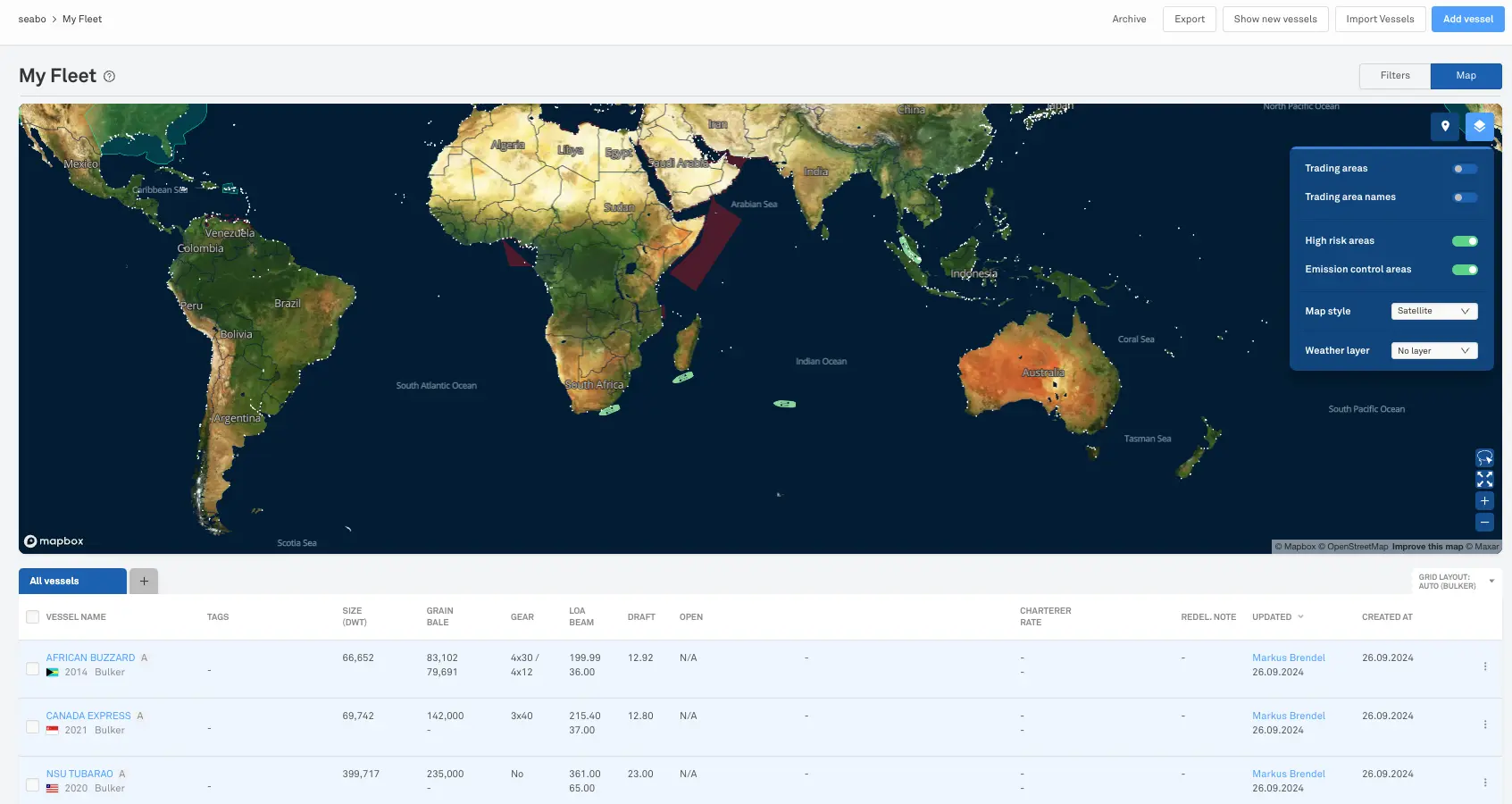Viewport: 1512px width, 804px height.
Task: Open the NSU TUBARAO vessel link
Action: [79, 774]
